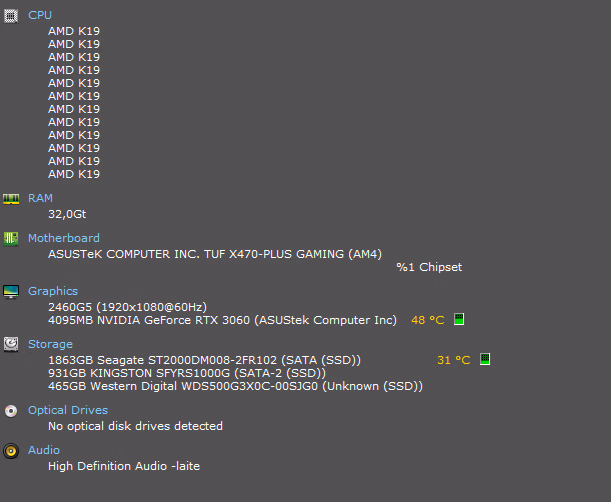Click the Audio speaker icon
Image resolution: width=611 pixels, height=502 pixels.
pyautogui.click(x=11, y=451)
